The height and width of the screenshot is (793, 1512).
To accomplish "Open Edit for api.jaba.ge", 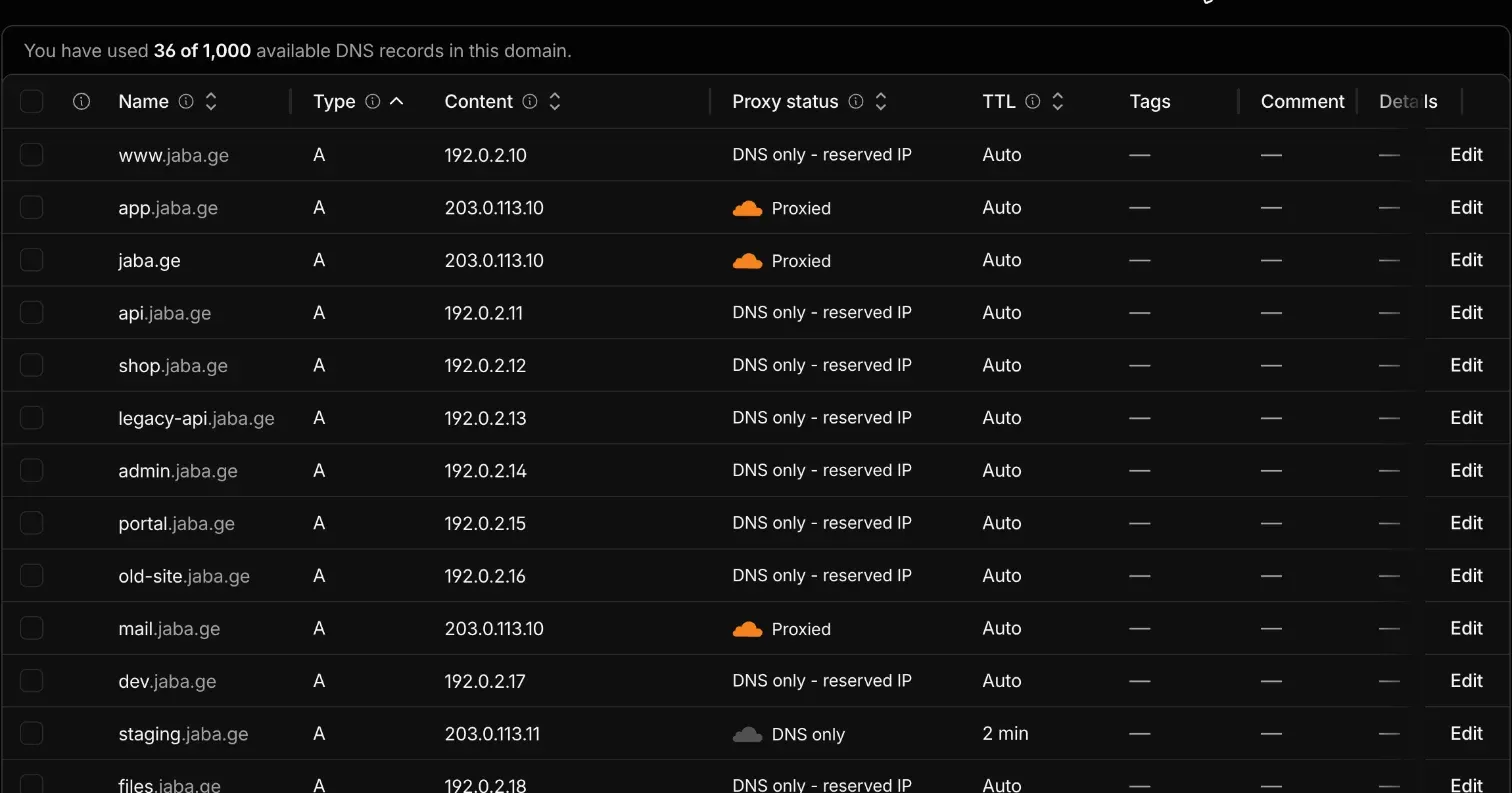I will coord(1467,313).
